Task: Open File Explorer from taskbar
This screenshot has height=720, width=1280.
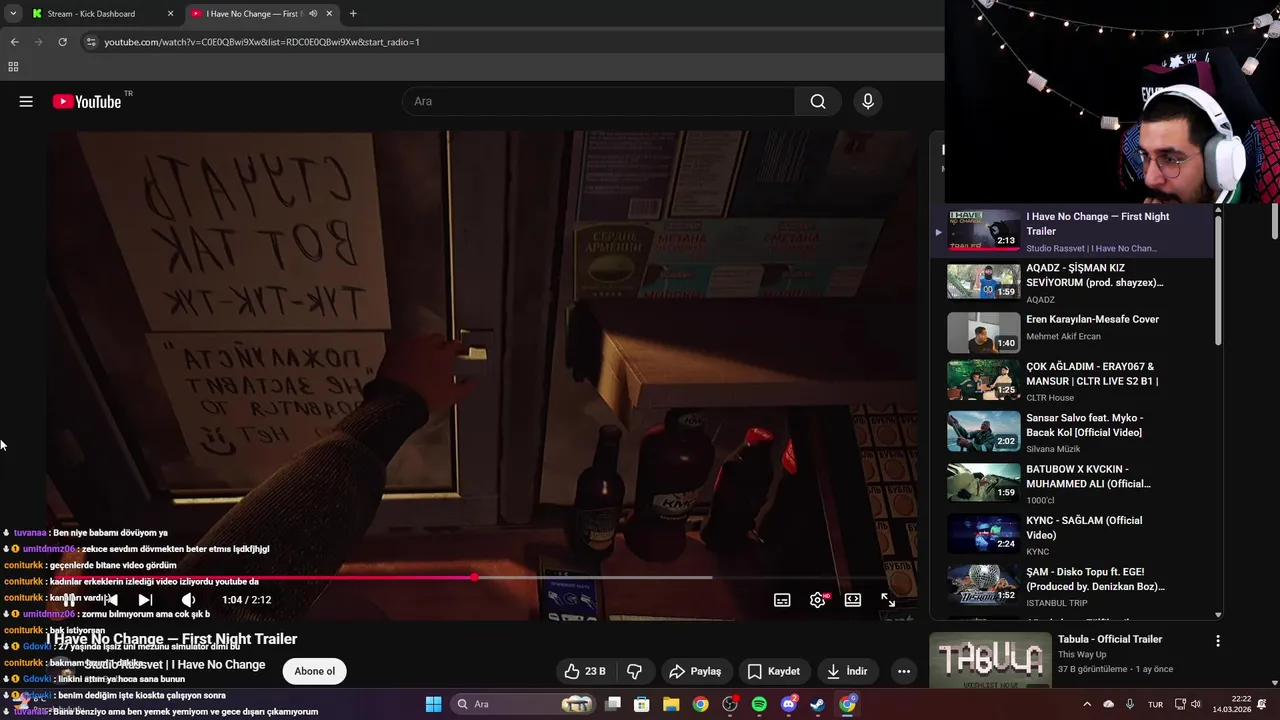Action: 671,704
